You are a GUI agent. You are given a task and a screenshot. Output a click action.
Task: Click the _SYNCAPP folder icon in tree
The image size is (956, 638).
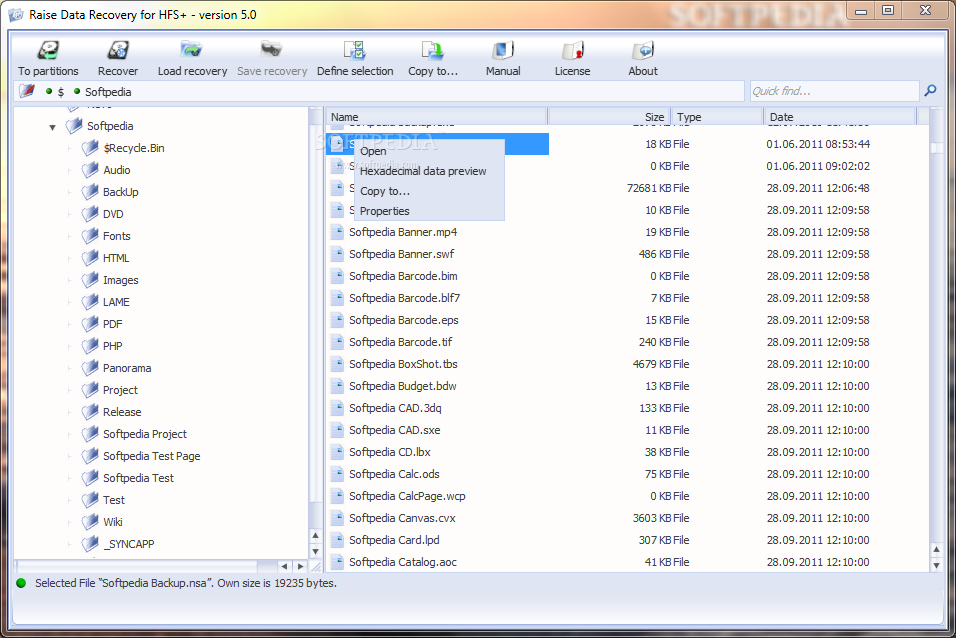[90, 543]
